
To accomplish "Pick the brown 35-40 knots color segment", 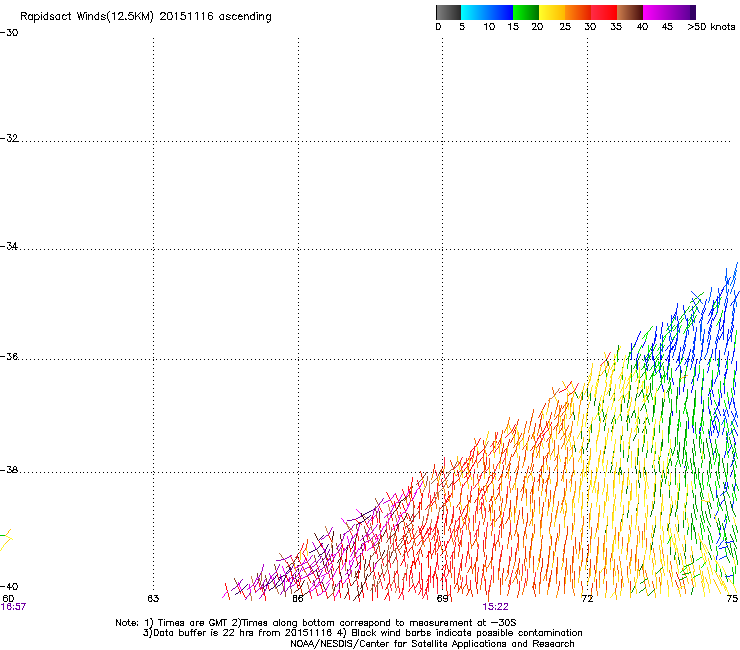I will click(630, 12).
